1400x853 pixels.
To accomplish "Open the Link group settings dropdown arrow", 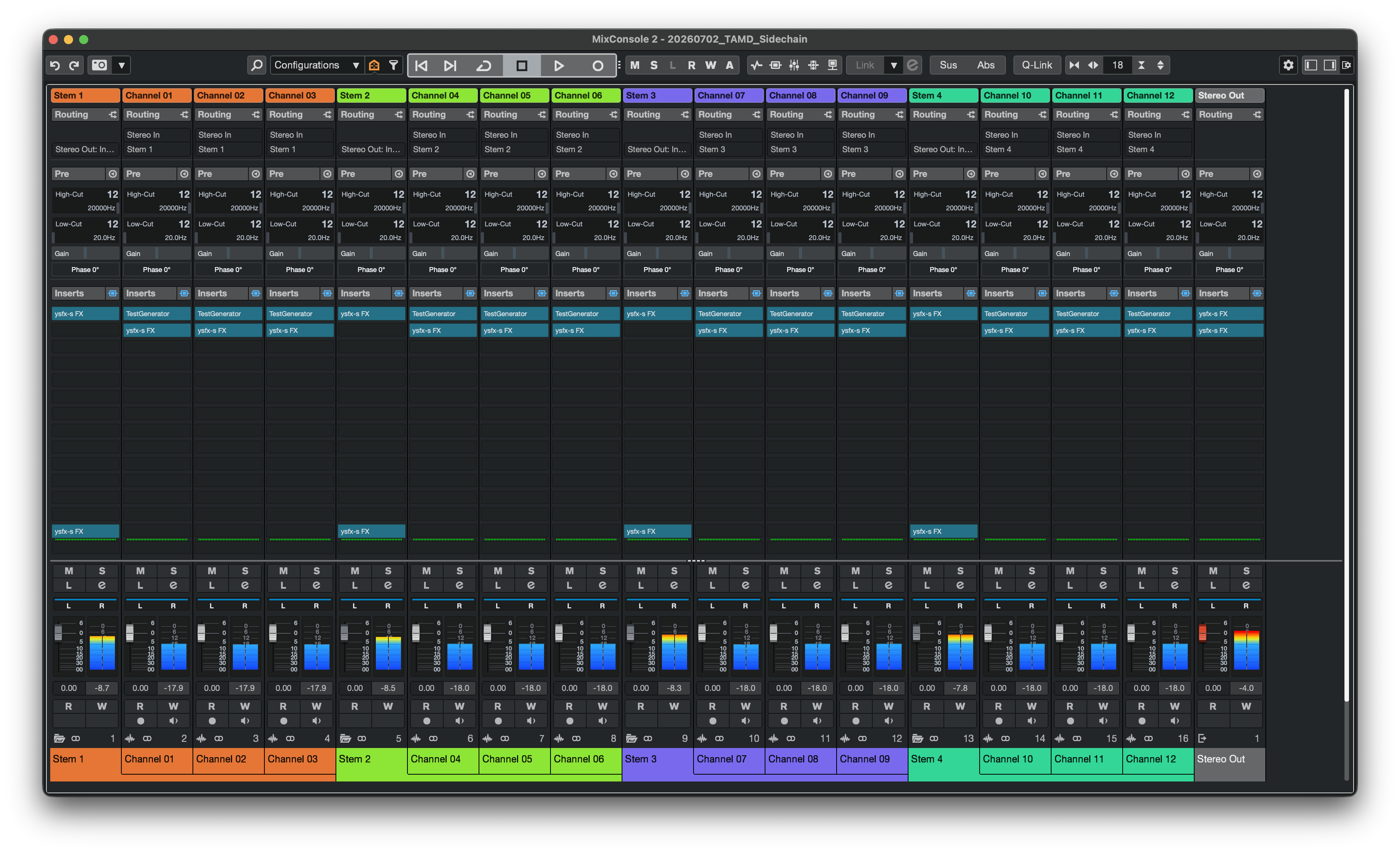I will pos(894,65).
